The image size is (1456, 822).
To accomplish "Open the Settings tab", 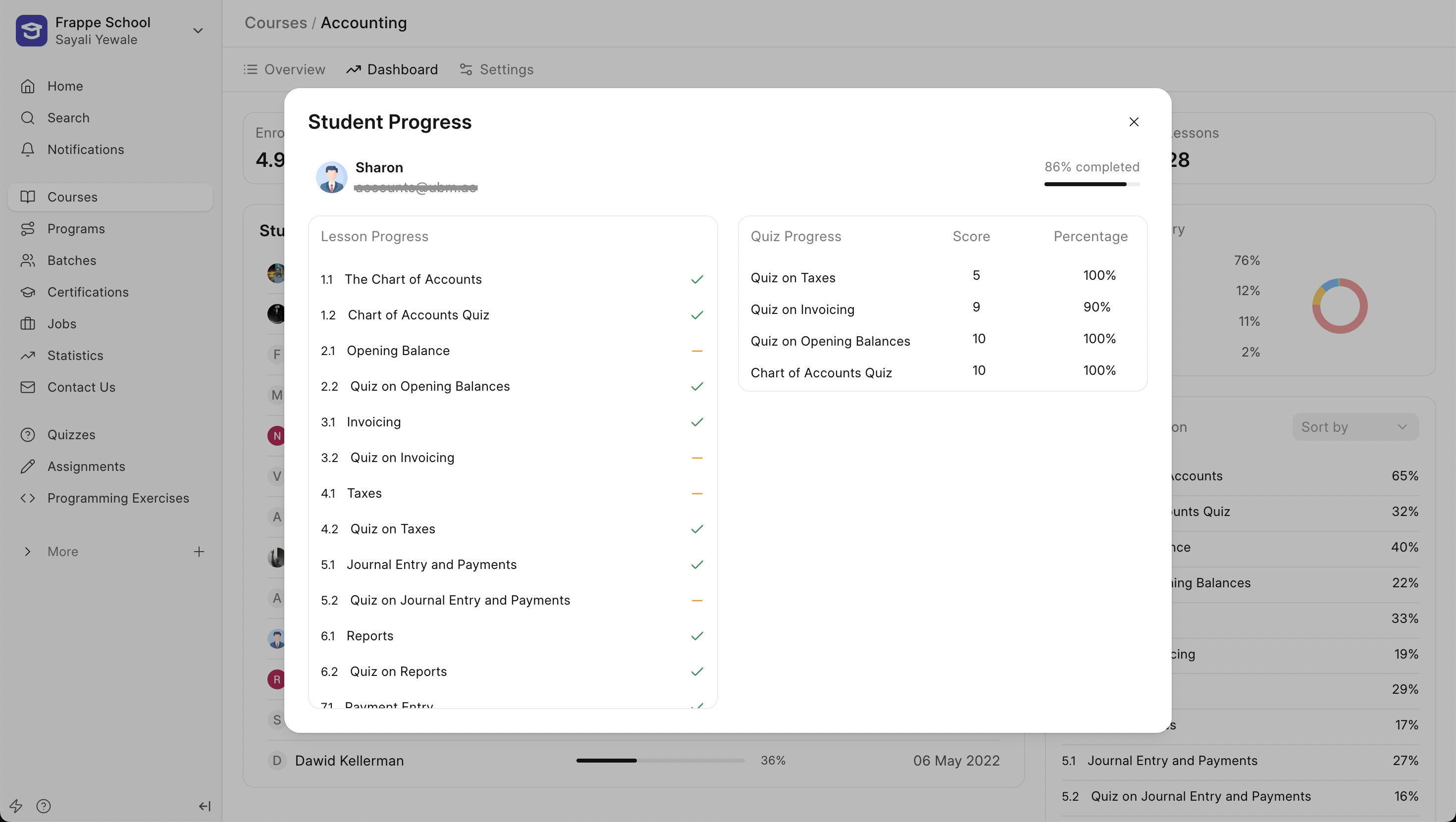I will tap(497, 69).
